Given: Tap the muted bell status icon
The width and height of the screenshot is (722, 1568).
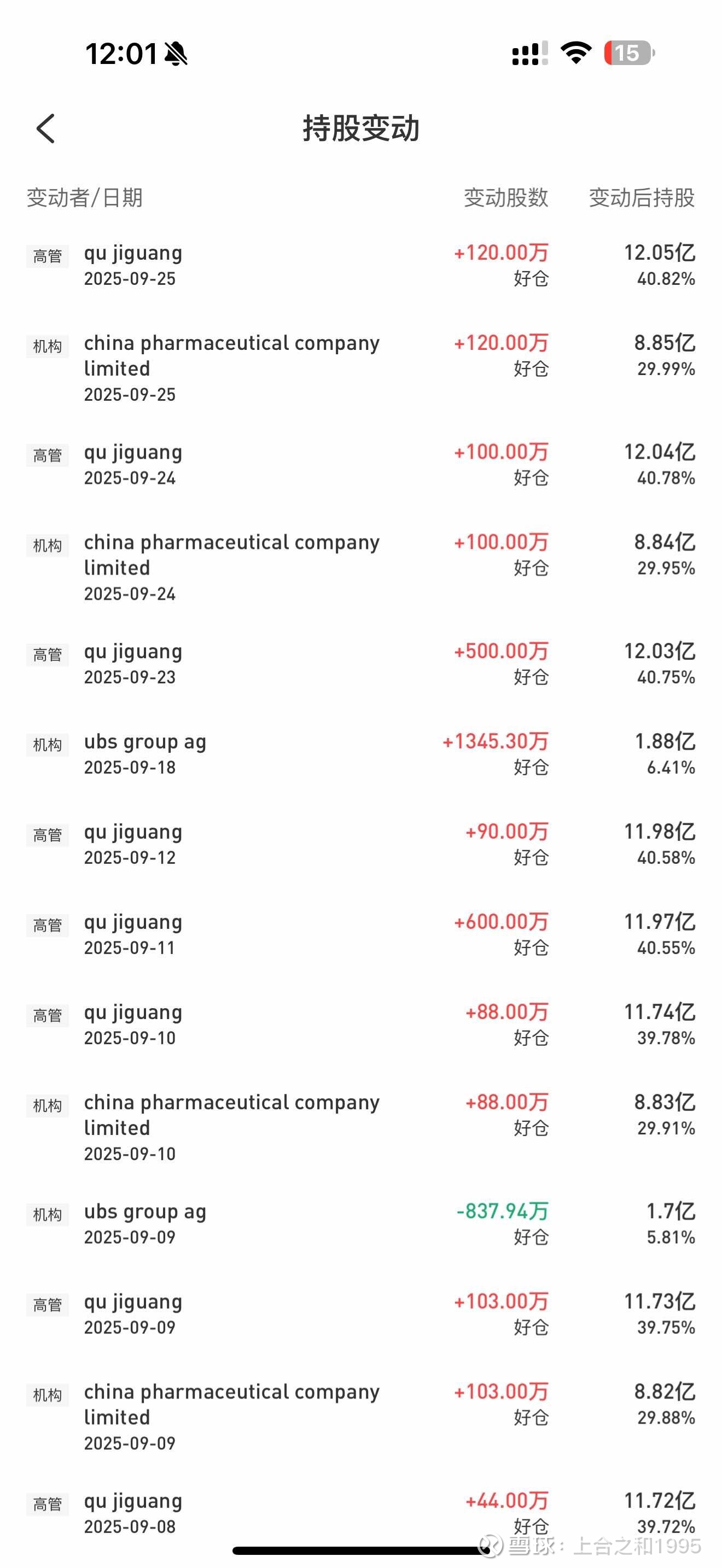Looking at the screenshot, I should (176, 54).
